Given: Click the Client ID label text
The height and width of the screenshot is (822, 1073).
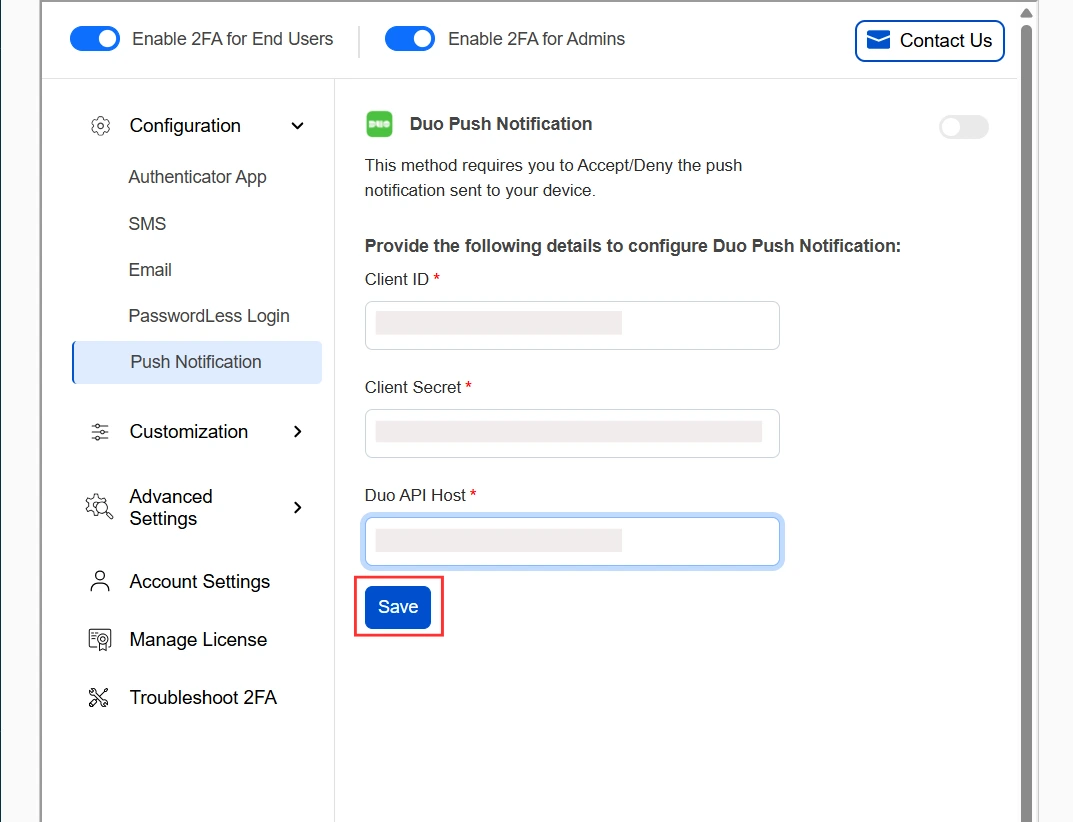Looking at the screenshot, I should pyautogui.click(x=397, y=279).
